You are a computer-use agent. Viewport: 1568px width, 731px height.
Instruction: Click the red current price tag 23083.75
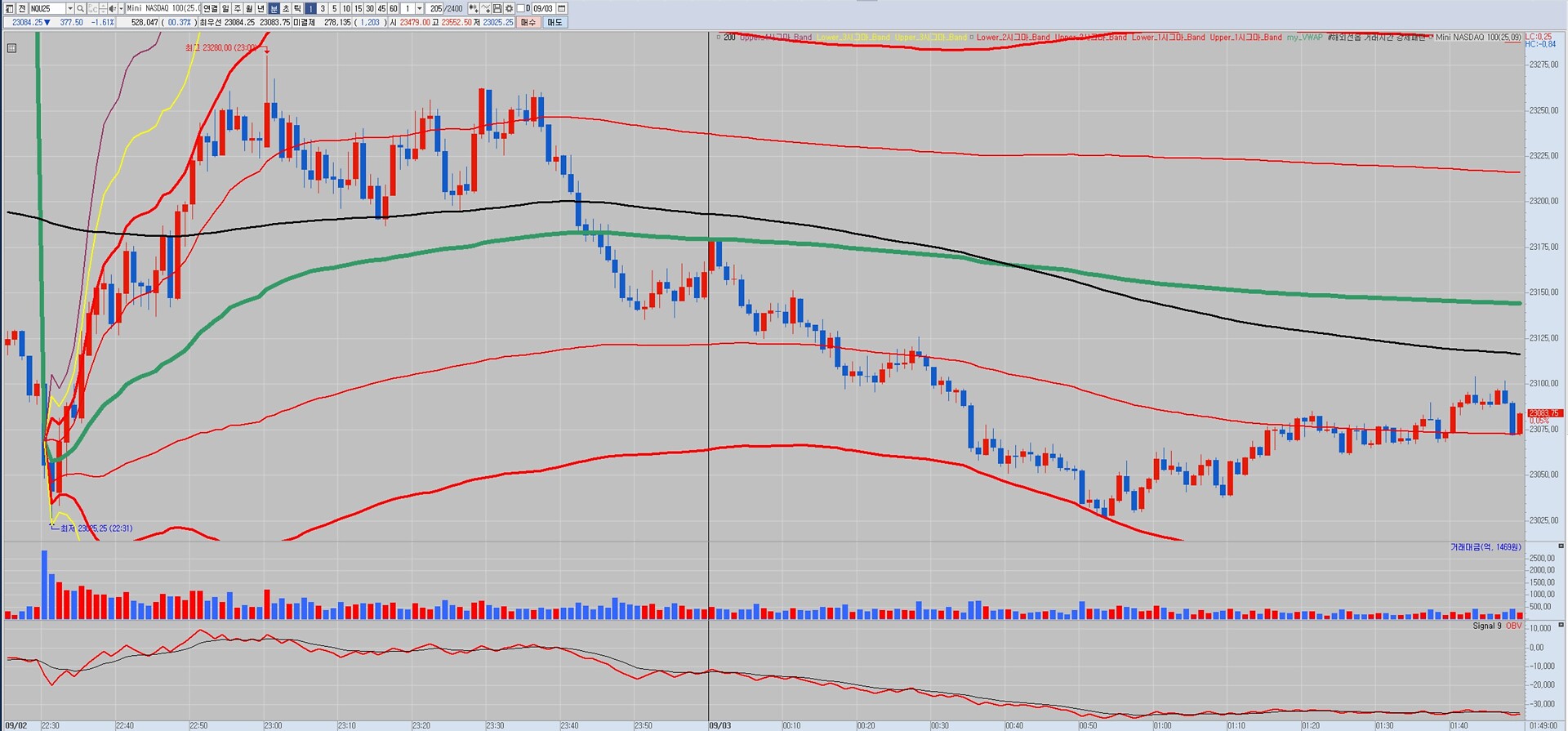pos(1544,413)
